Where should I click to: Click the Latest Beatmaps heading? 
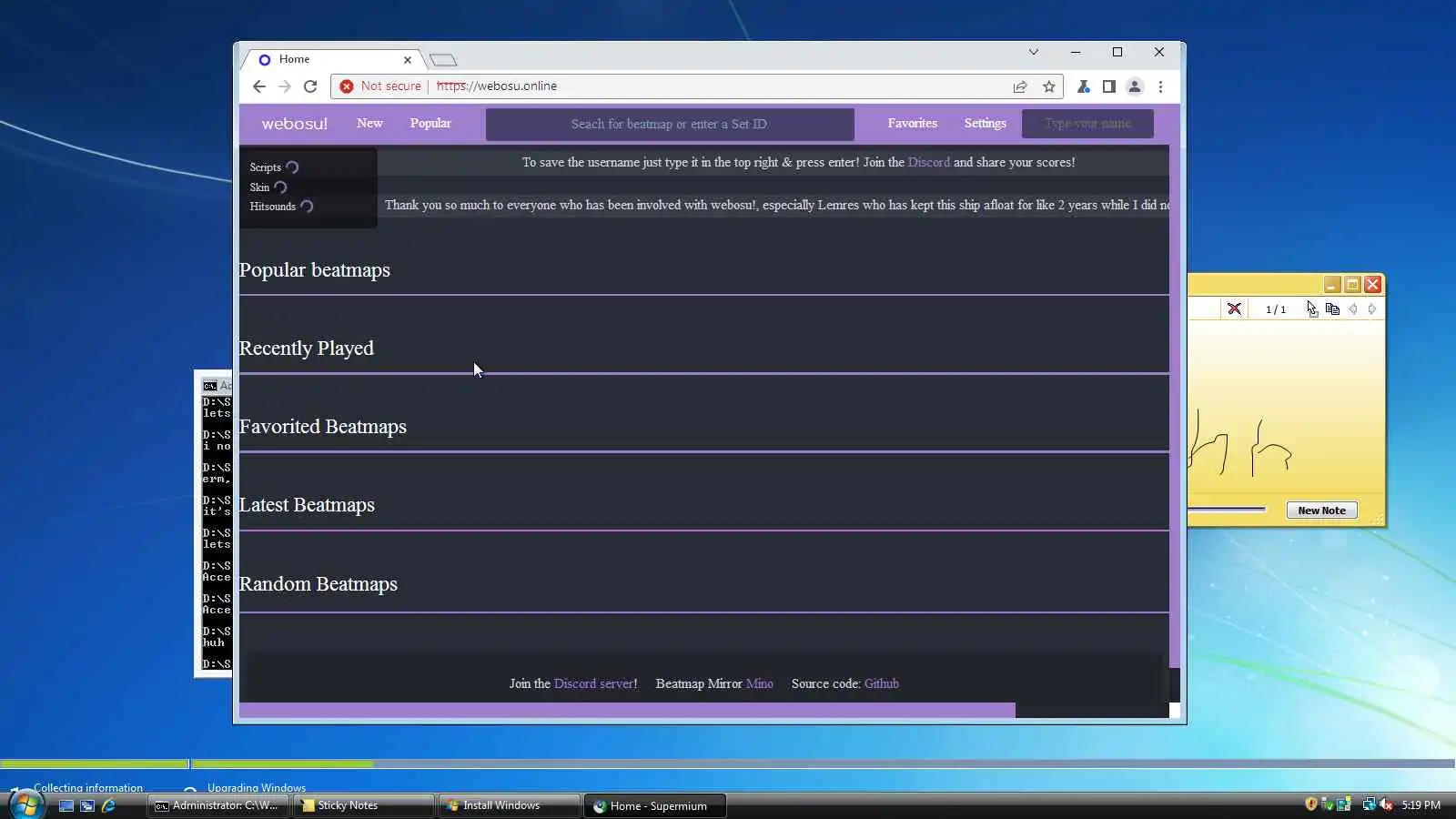[x=307, y=505]
